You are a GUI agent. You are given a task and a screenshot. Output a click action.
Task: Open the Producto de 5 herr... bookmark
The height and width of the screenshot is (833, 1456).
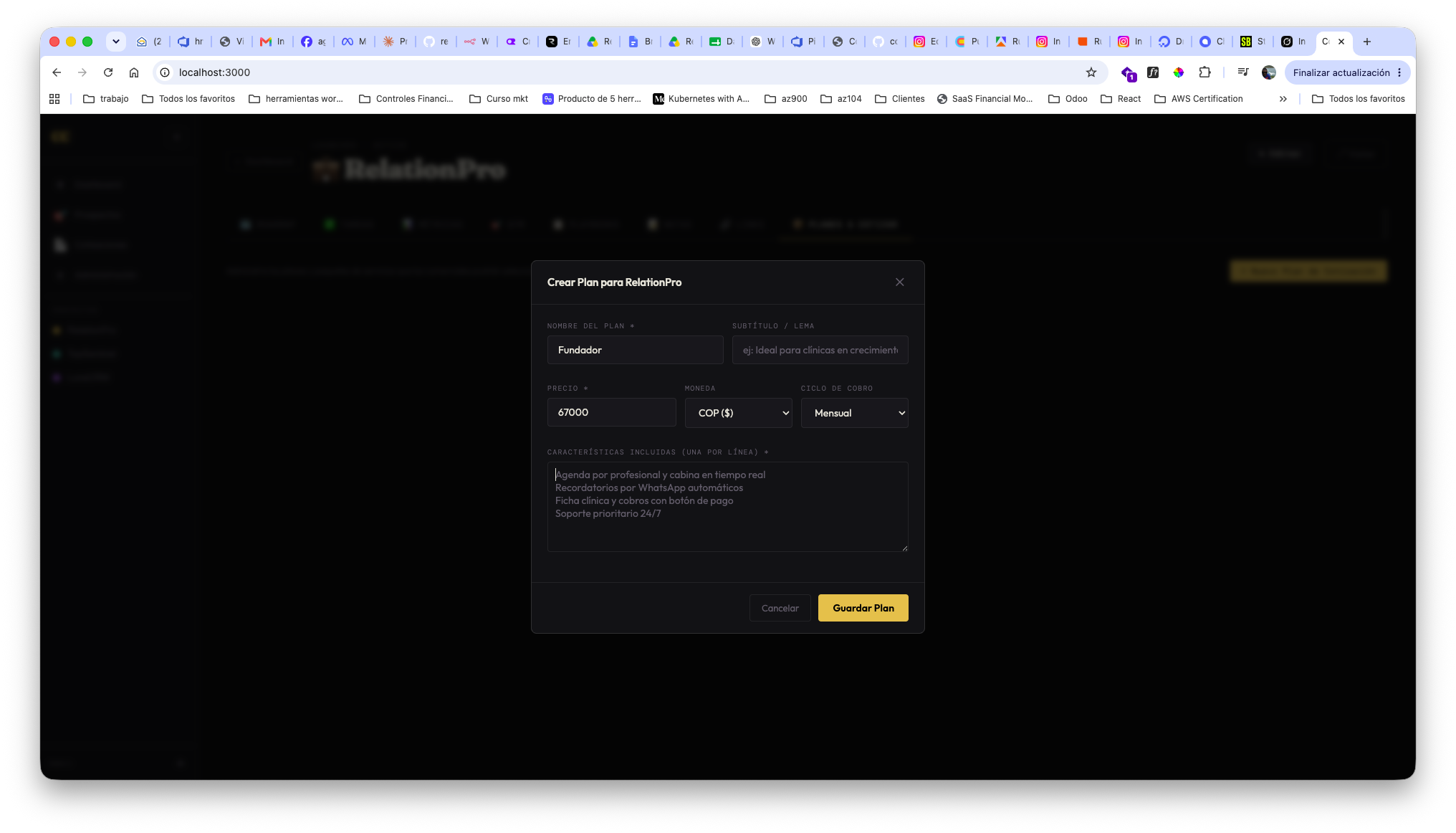[x=592, y=99]
